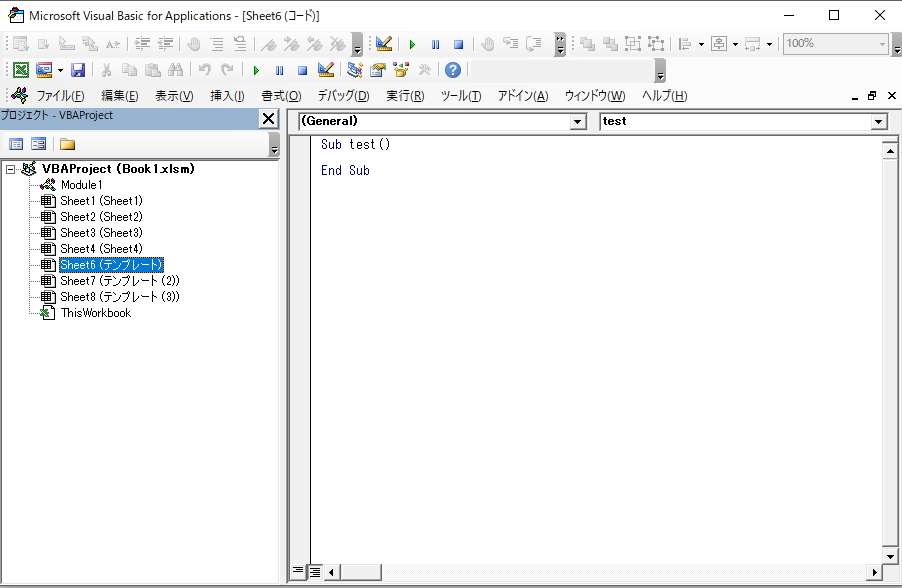Click the Ungroup icon in the UserForm toolbar
The height and width of the screenshot is (588, 902).
click(656, 44)
